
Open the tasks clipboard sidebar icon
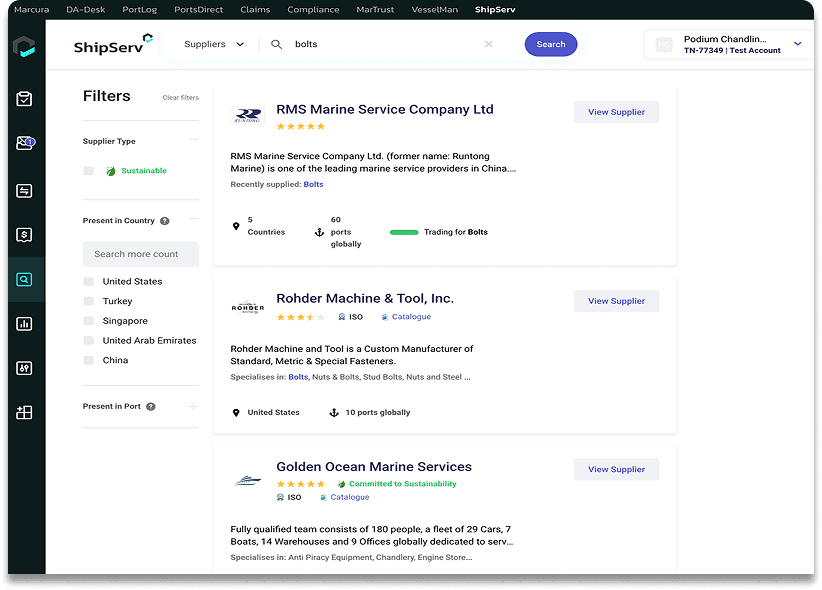(x=24, y=99)
